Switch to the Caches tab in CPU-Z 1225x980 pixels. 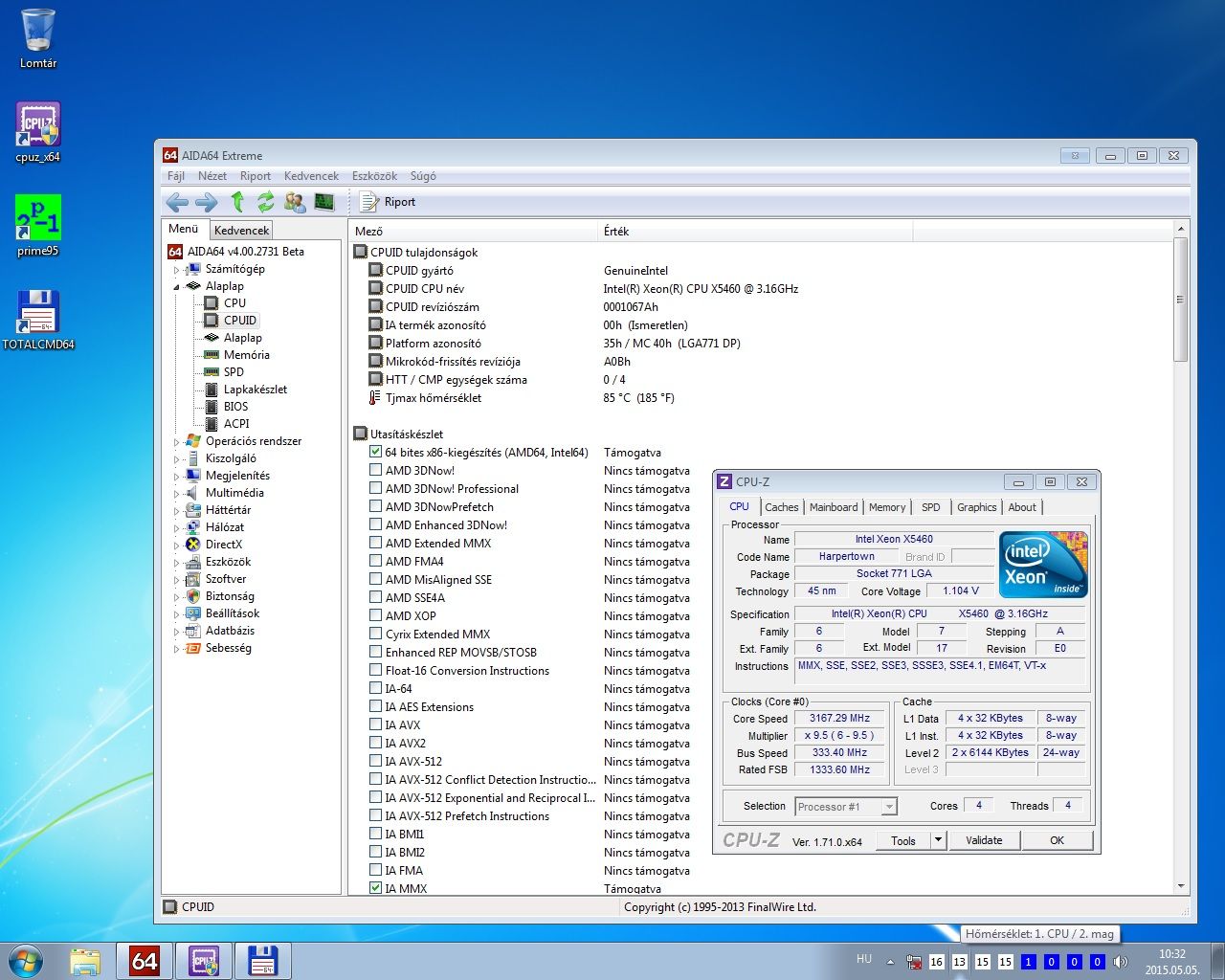tap(782, 507)
